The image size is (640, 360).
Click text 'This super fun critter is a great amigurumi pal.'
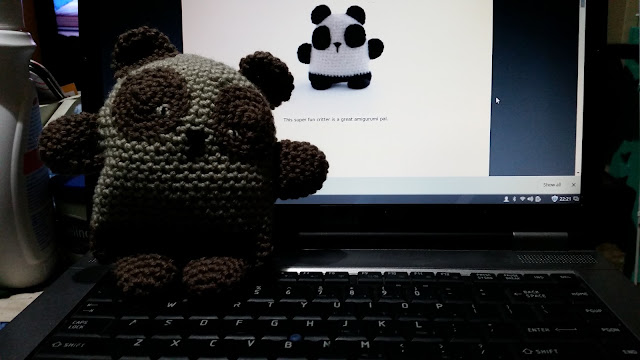[x=336, y=119]
